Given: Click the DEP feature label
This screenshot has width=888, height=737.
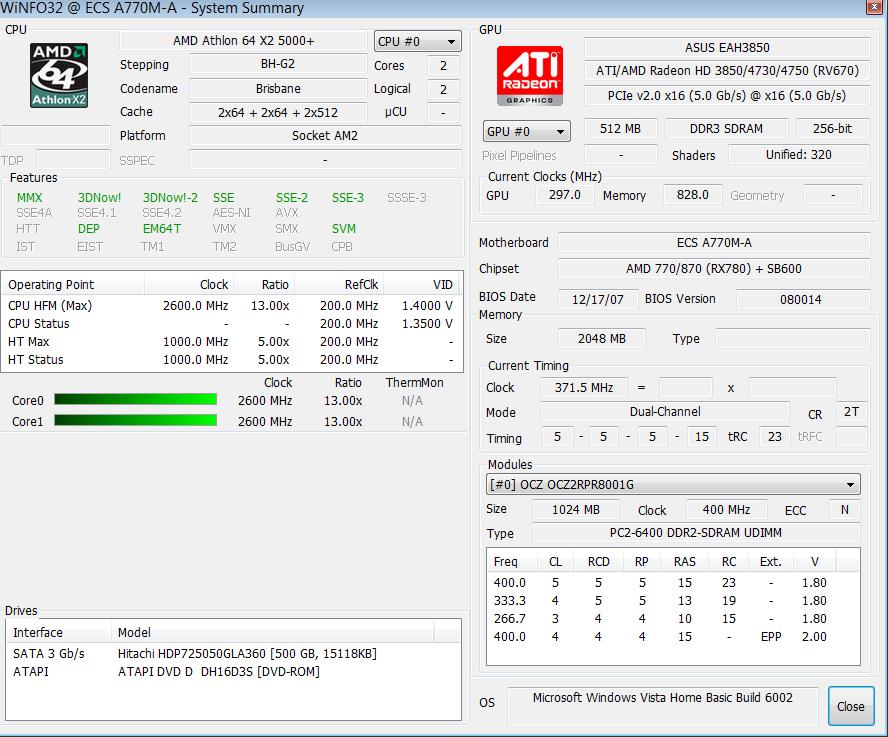Looking at the screenshot, I should pyautogui.click(x=88, y=229).
